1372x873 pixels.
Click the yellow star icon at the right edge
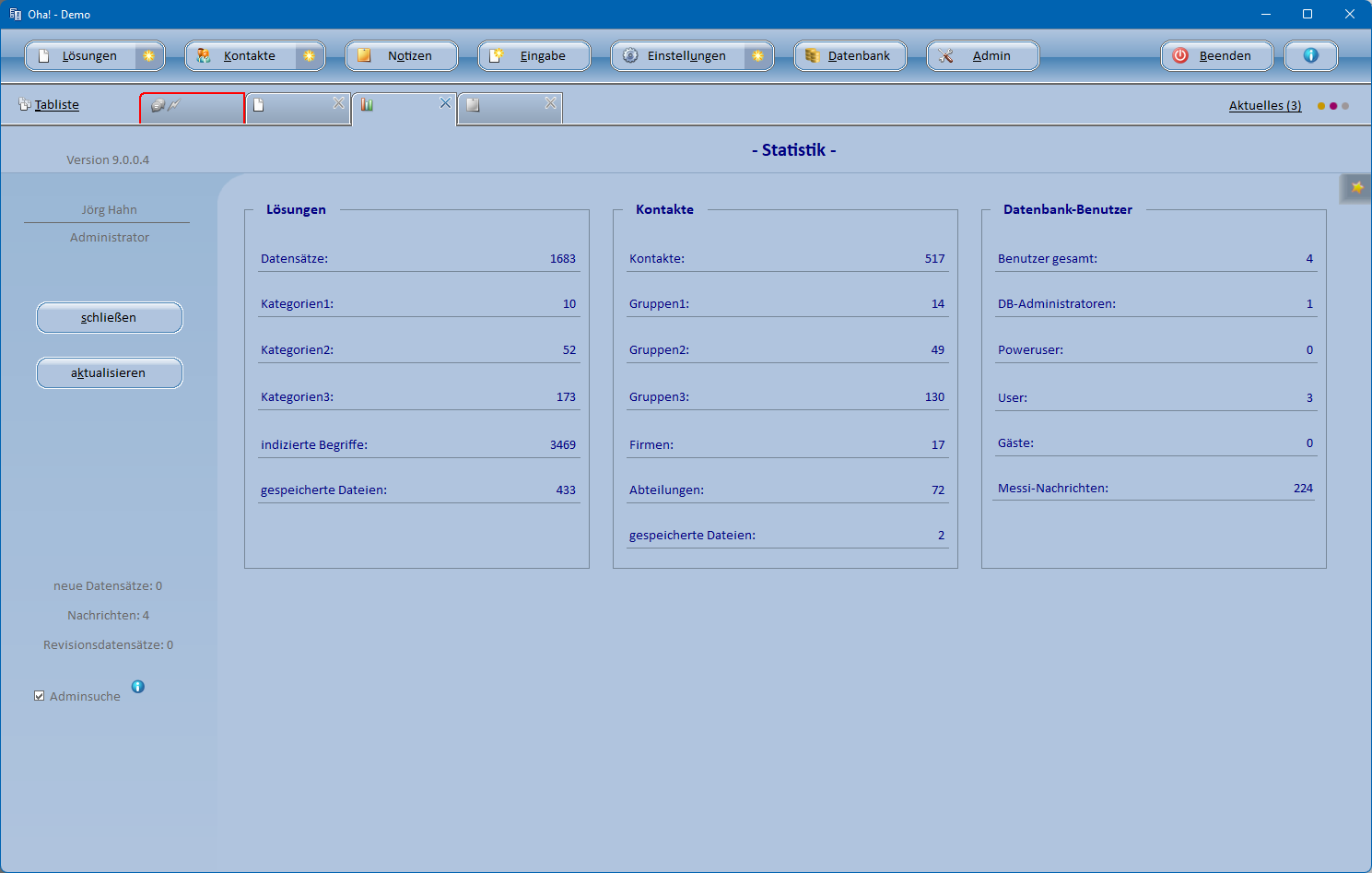coord(1356,188)
